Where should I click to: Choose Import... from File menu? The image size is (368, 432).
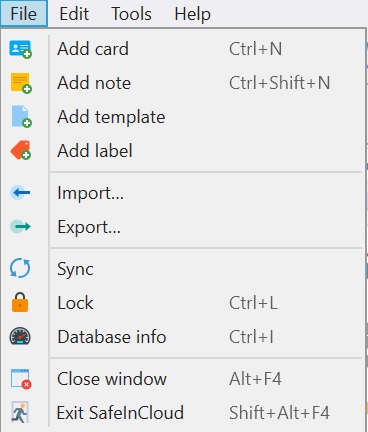click(182, 193)
